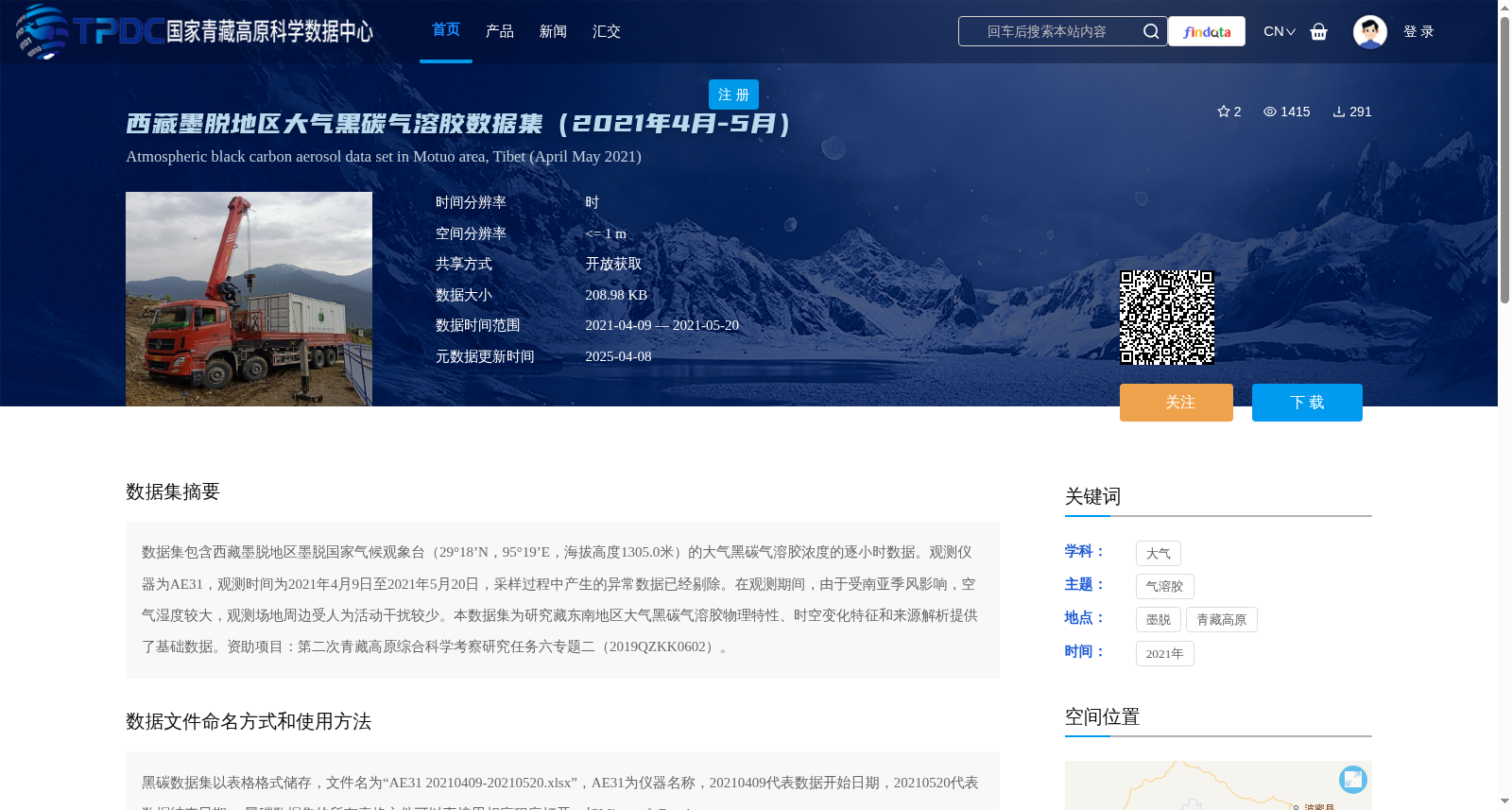The image size is (1512, 810).
Task: Open the 首页 navigation tab
Action: pyautogui.click(x=446, y=30)
